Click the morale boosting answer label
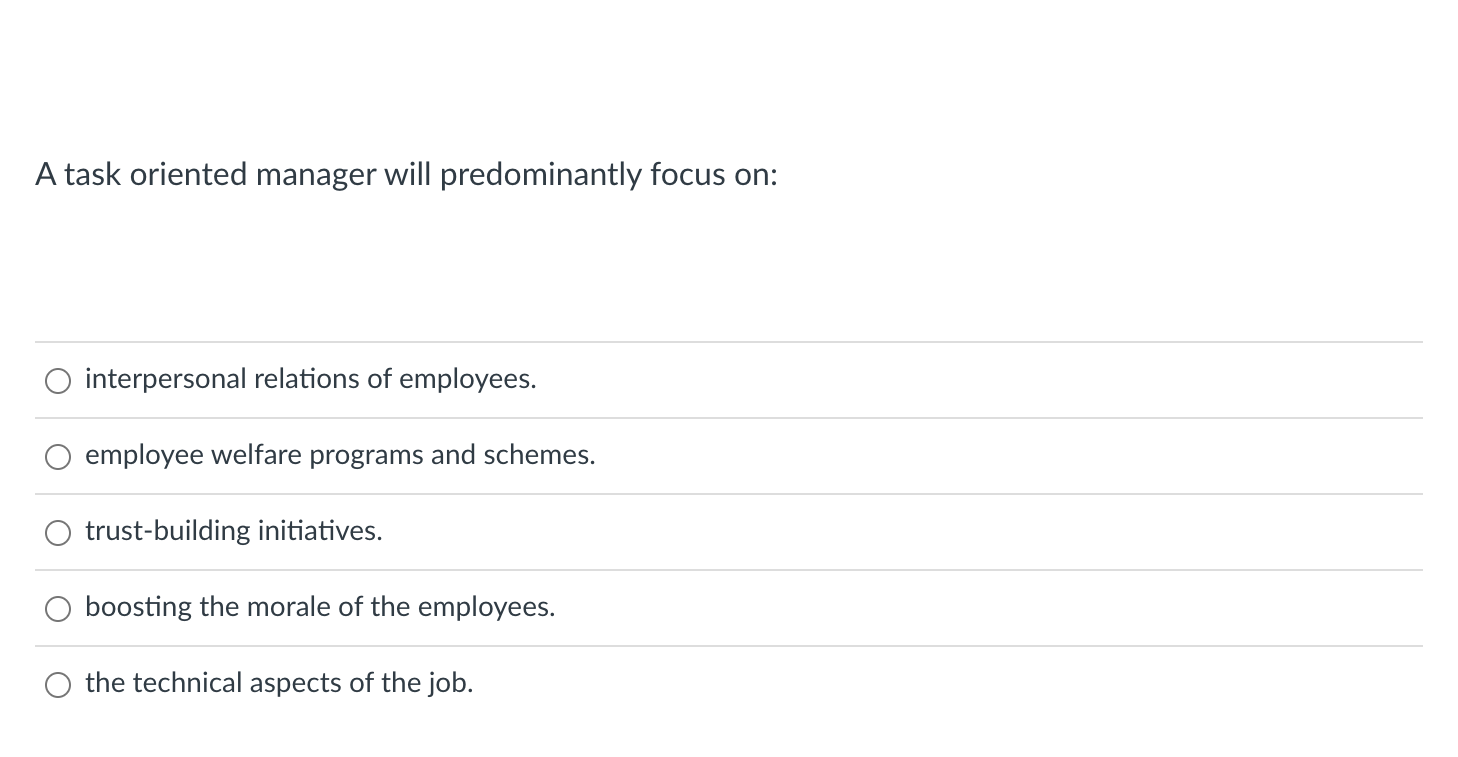Screen dimensions: 1458x757 (320, 607)
